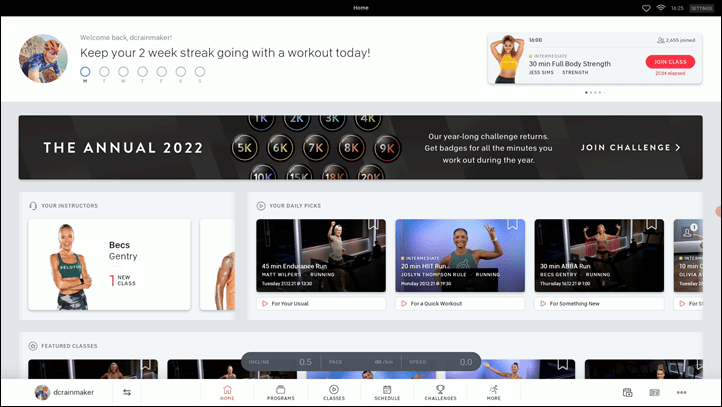Select the Wednesday streak circle
The height and width of the screenshot is (407, 722).
coord(123,72)
